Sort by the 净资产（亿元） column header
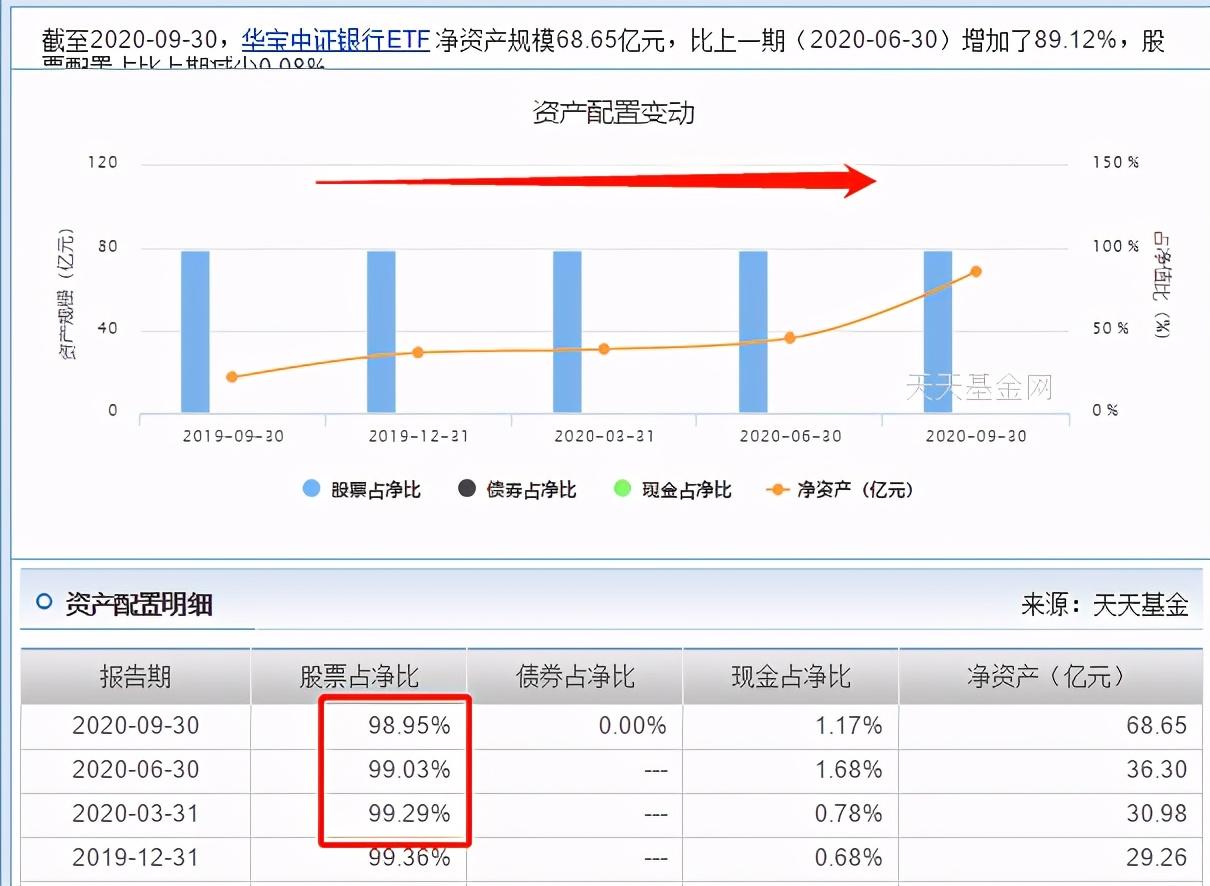This screenshot has height=886, width=1210. click(1045, 677)
